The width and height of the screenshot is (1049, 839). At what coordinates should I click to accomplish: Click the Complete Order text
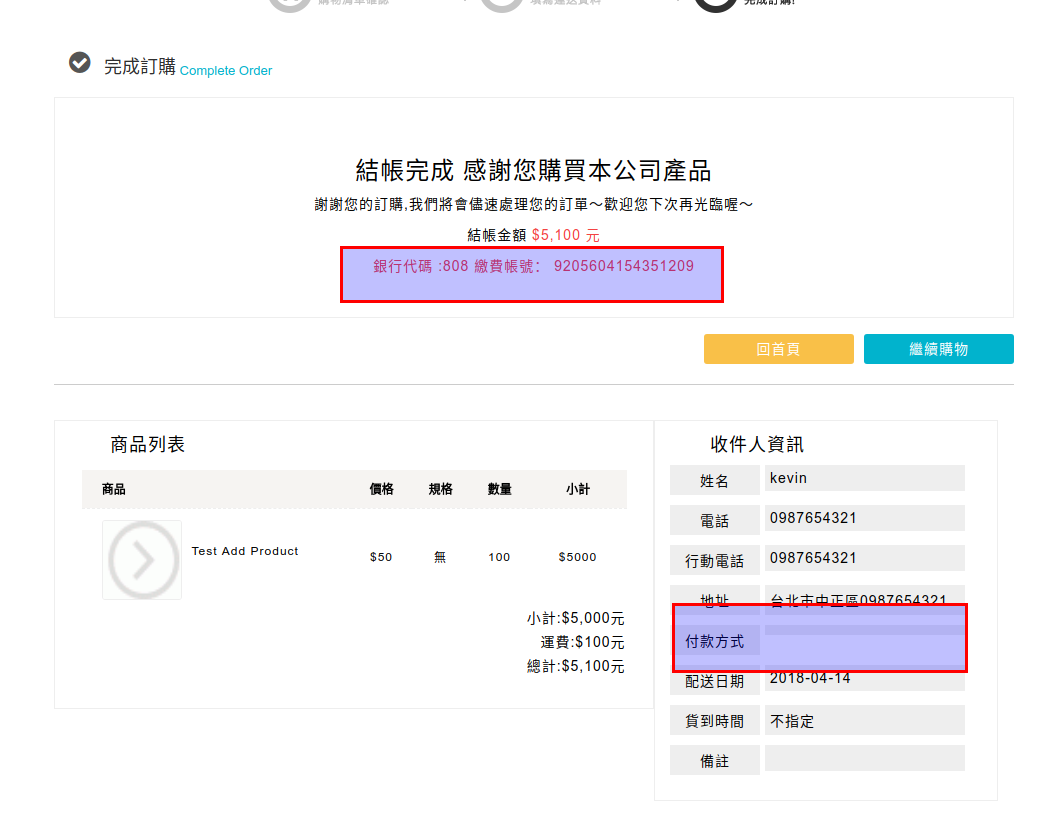click(226, 71)
